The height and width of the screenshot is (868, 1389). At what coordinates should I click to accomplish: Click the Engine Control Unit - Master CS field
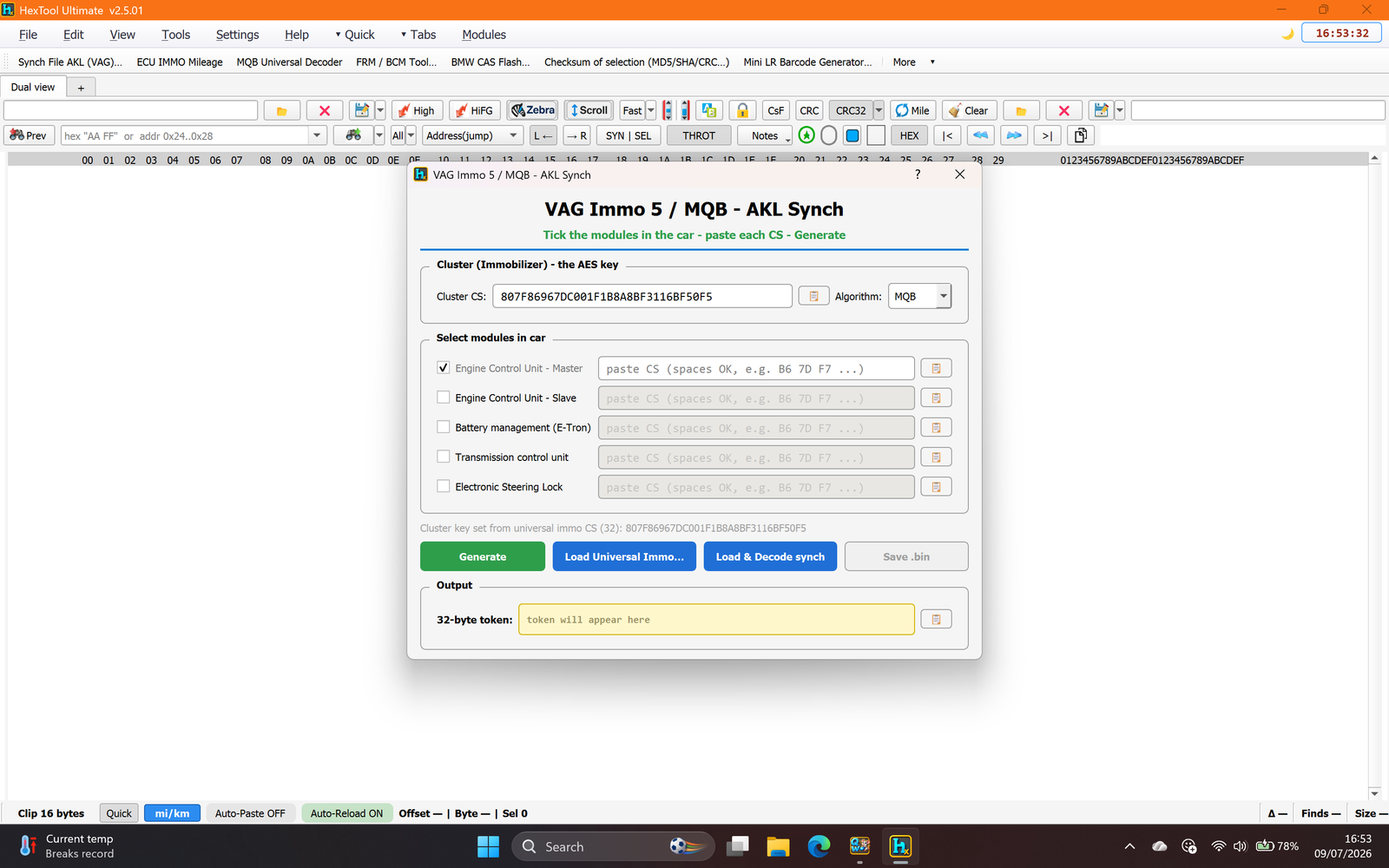coord(756,368)
